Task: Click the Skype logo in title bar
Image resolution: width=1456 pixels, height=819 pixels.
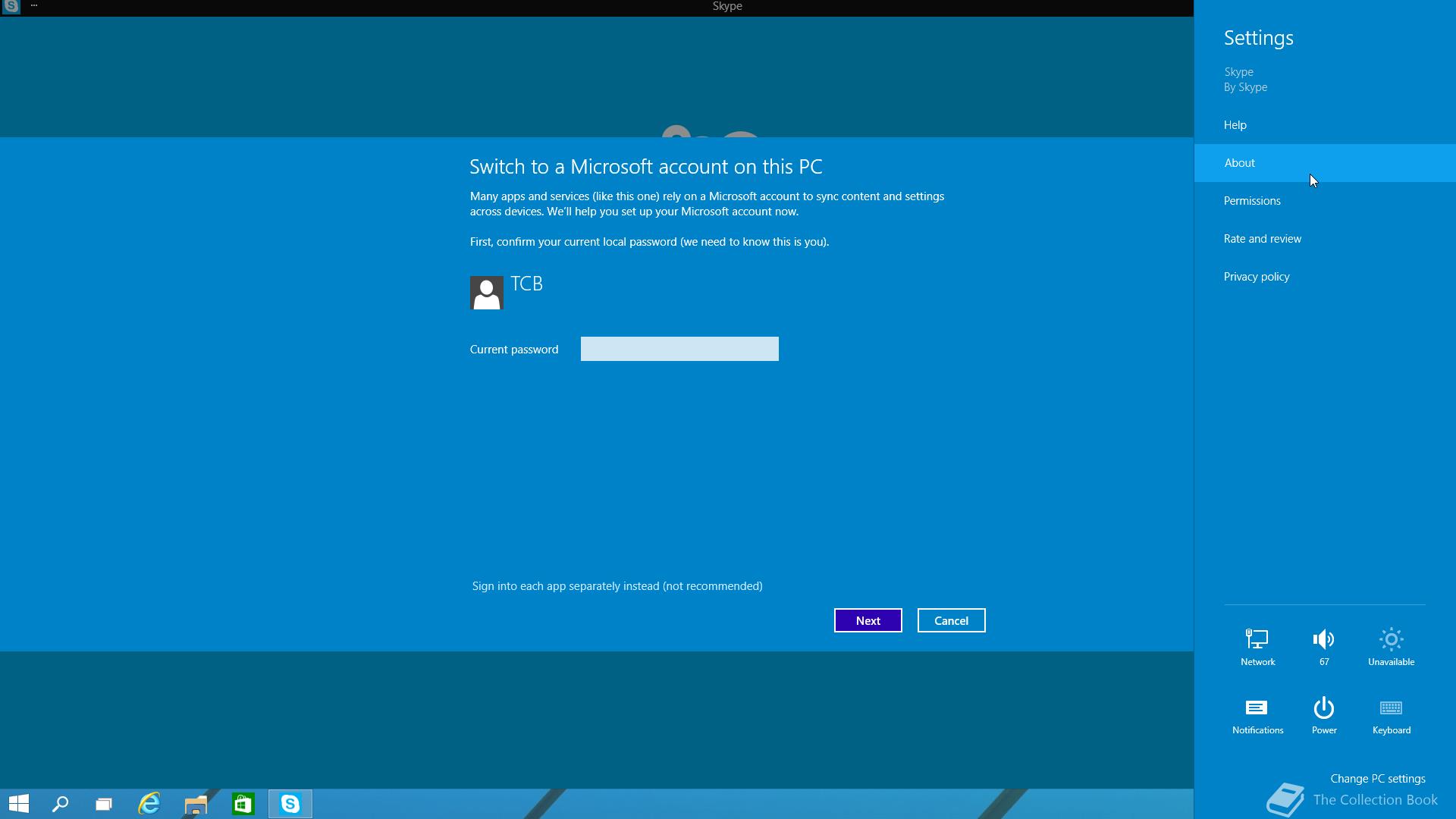Action: [11, 6]
